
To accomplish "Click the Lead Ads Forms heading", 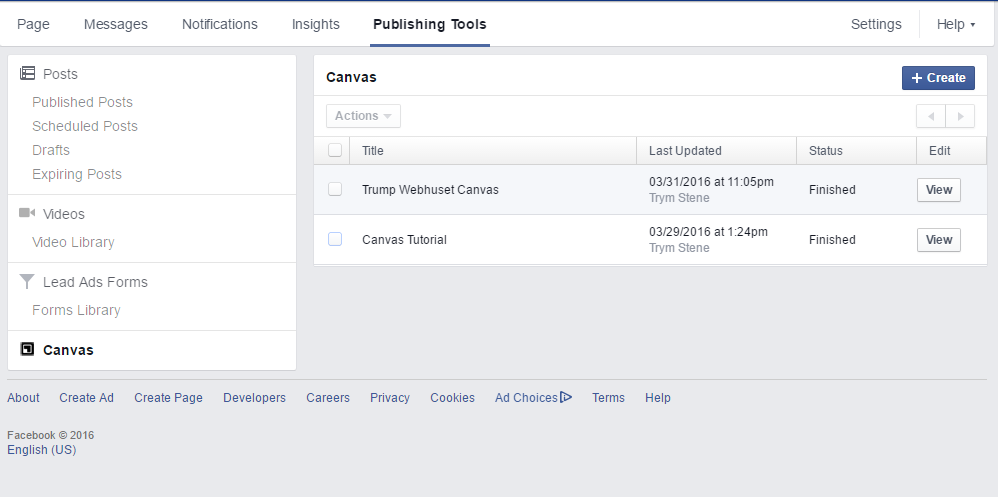I will 95,282.
